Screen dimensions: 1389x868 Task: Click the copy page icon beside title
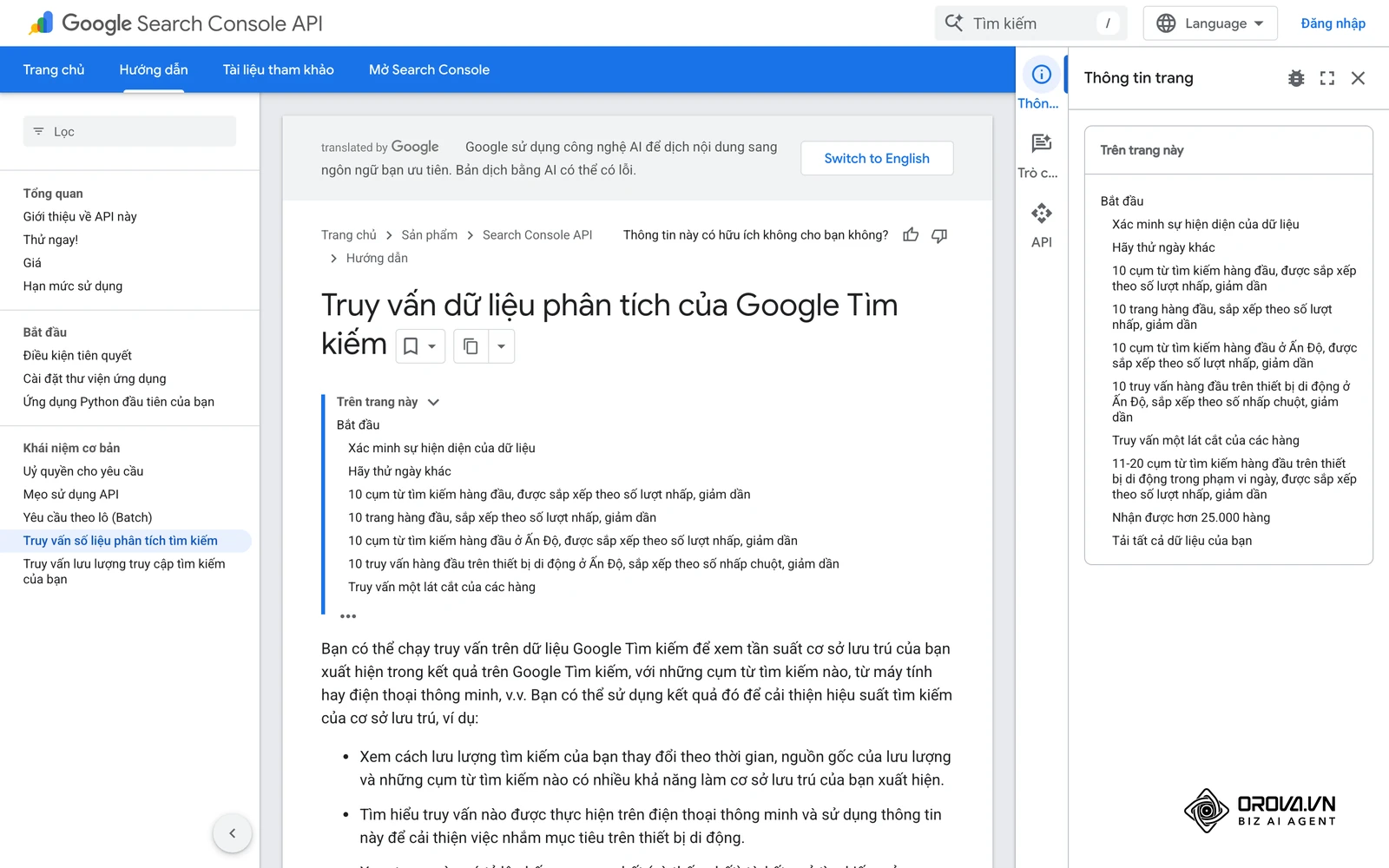click(471, 346)
